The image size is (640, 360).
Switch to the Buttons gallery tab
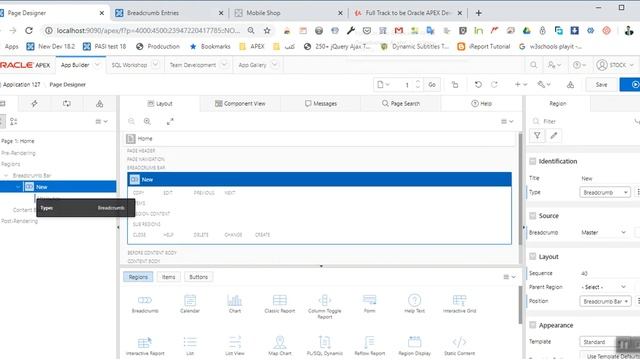pos(198,277)
